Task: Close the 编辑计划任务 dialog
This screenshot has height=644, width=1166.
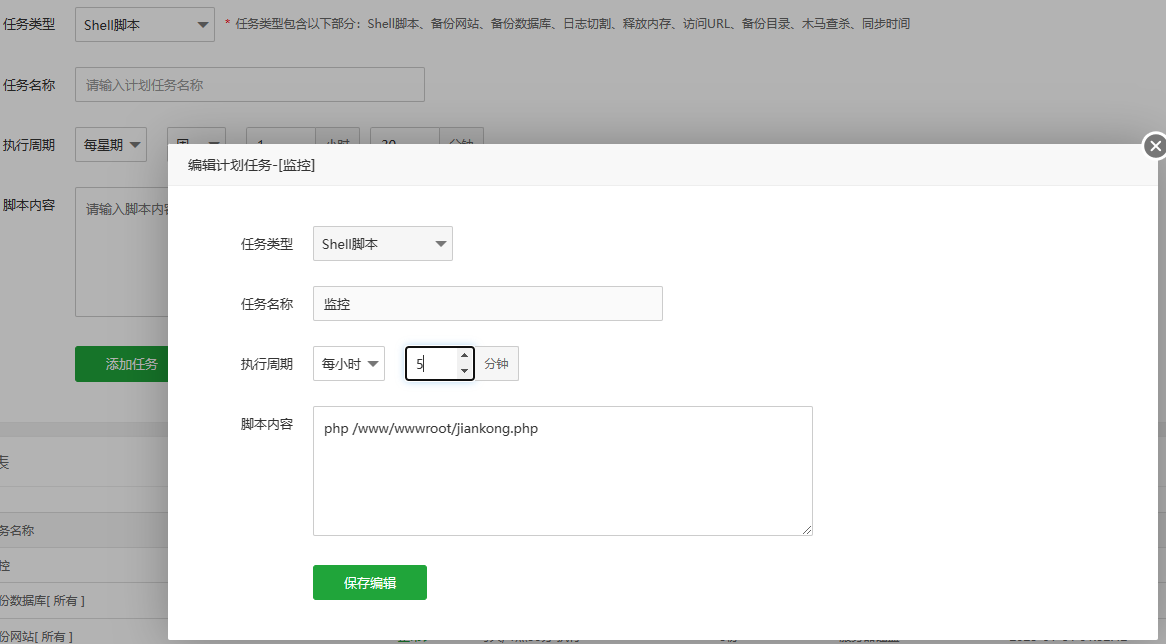Action: (1155, 147)
